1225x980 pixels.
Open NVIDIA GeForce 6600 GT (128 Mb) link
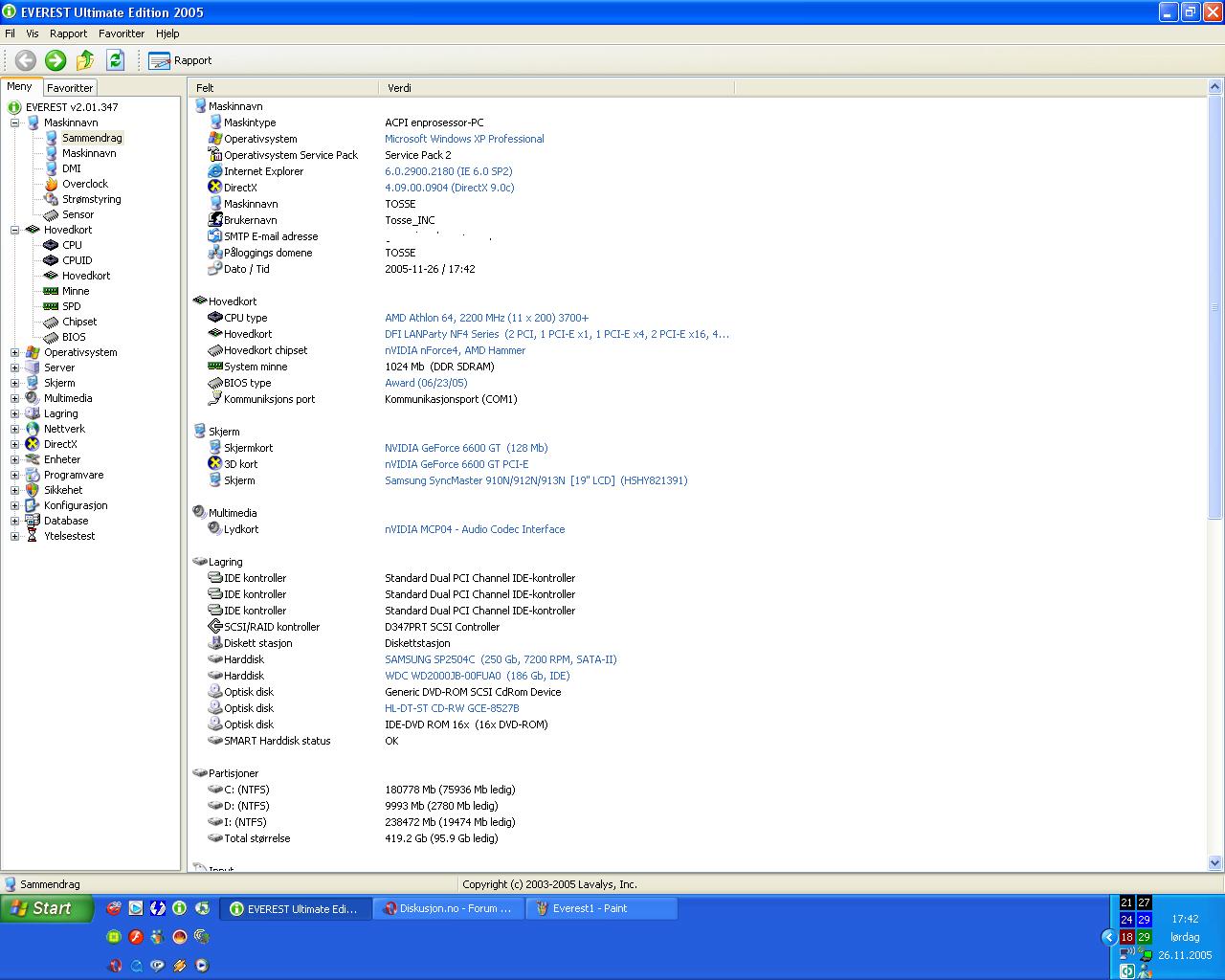pos(466,448)
